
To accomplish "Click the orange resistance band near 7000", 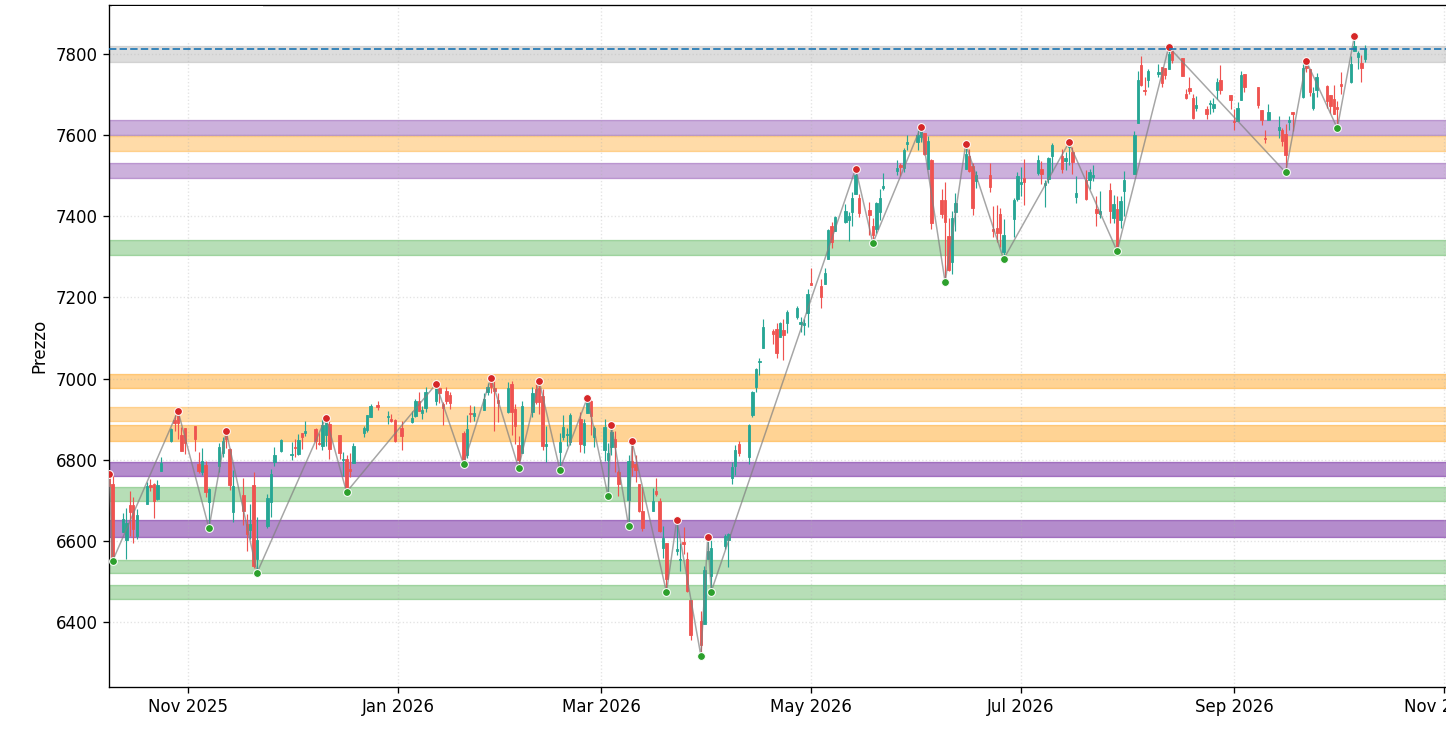I will point(777,381).
